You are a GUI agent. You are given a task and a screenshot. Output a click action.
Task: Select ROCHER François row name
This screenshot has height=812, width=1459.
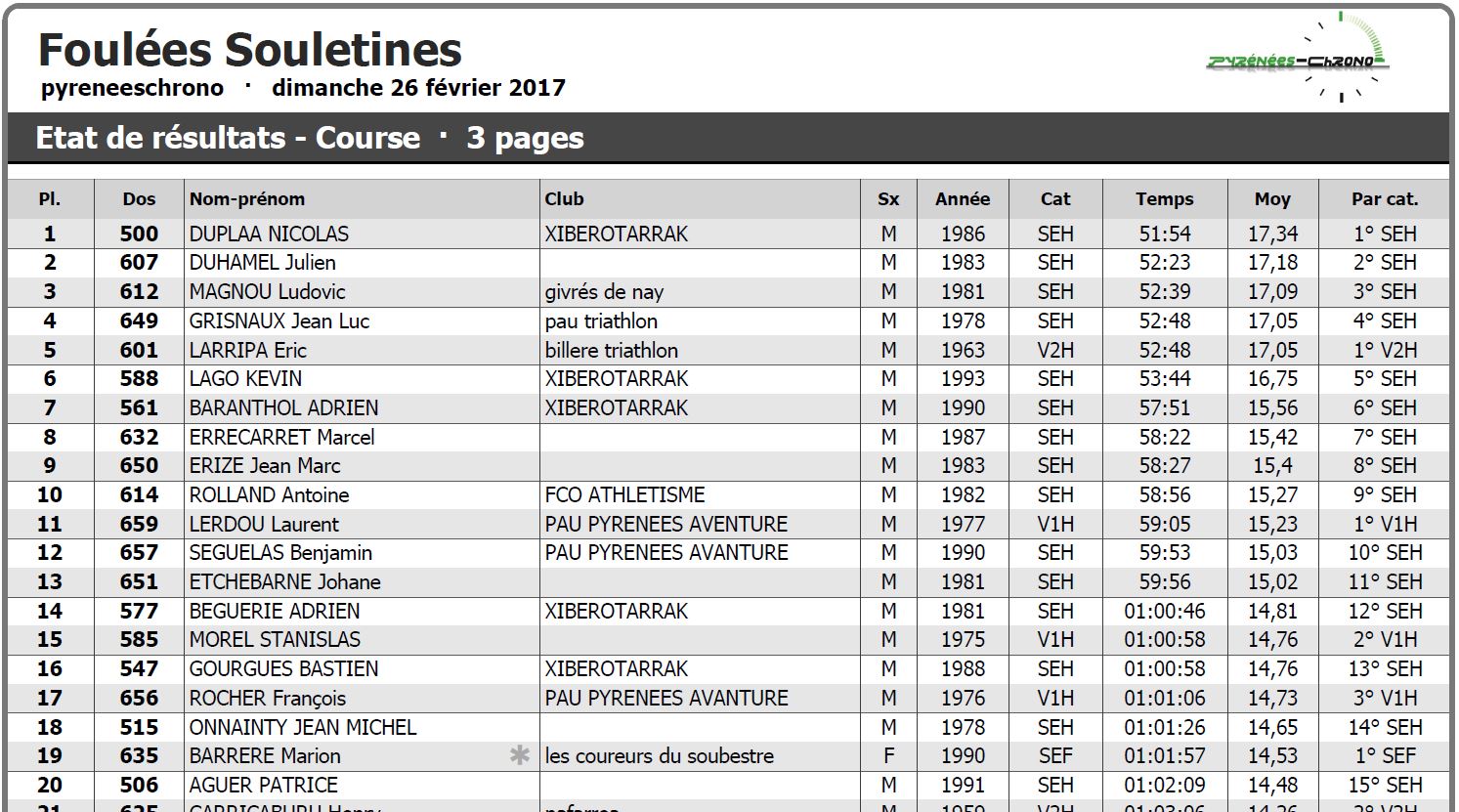click(x=268, y=698)
